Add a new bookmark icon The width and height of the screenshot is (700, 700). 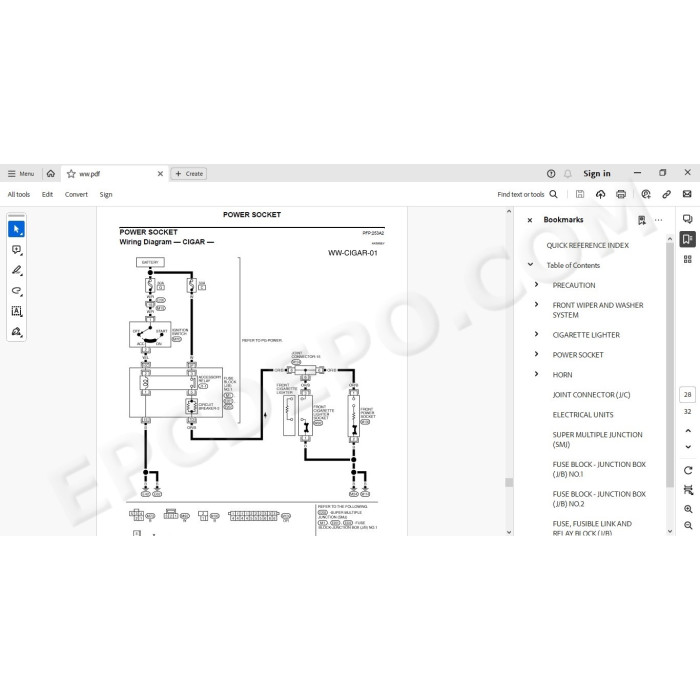[x=642, y=220]
